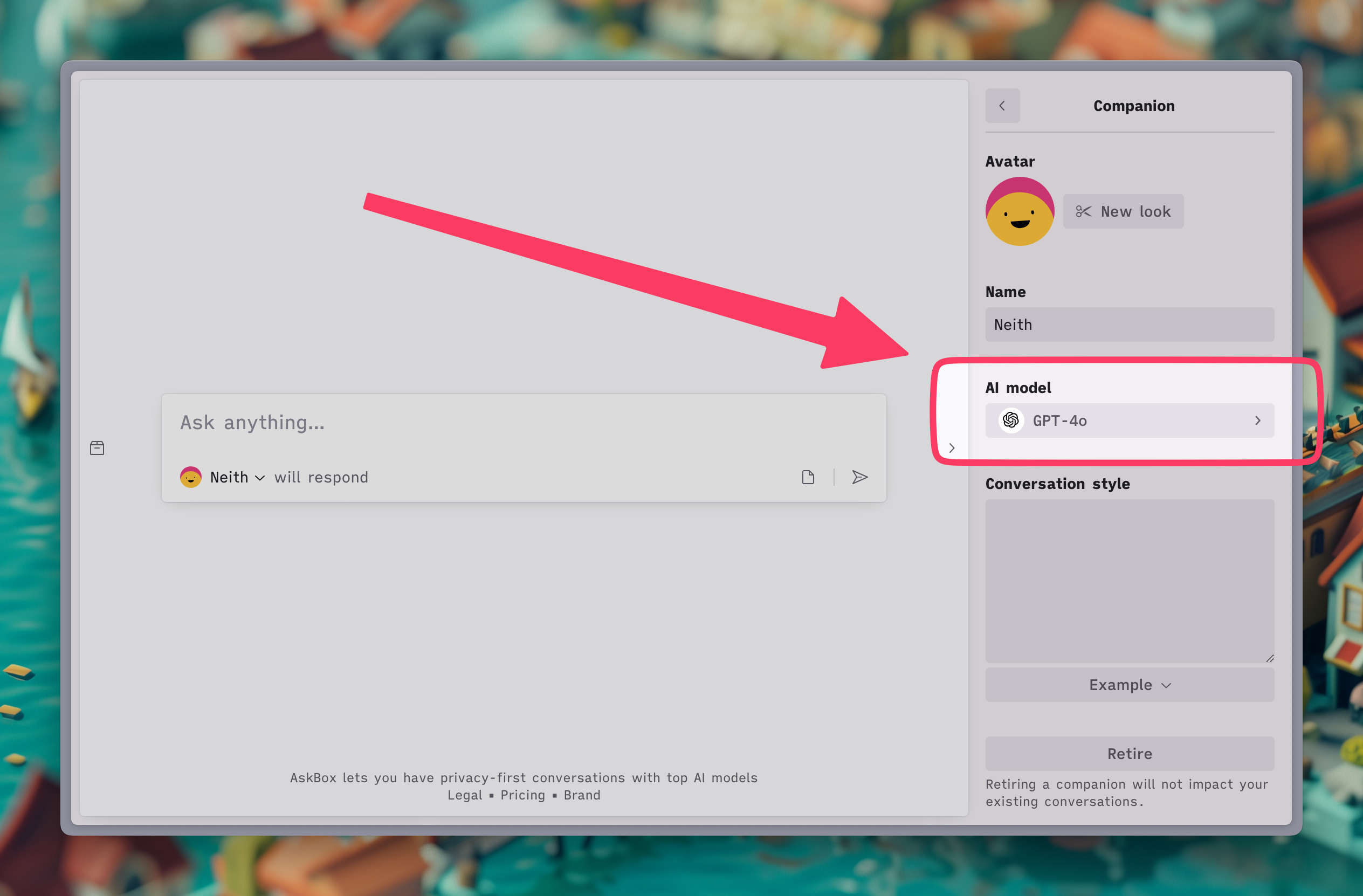Click the attach file document icon
The width and height of the screenshot is (1363, 896).
[808, 477]
